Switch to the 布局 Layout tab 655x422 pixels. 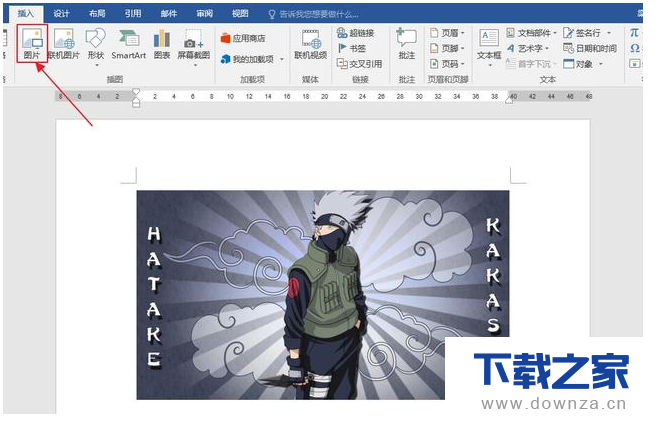click(x=97, y=13)
